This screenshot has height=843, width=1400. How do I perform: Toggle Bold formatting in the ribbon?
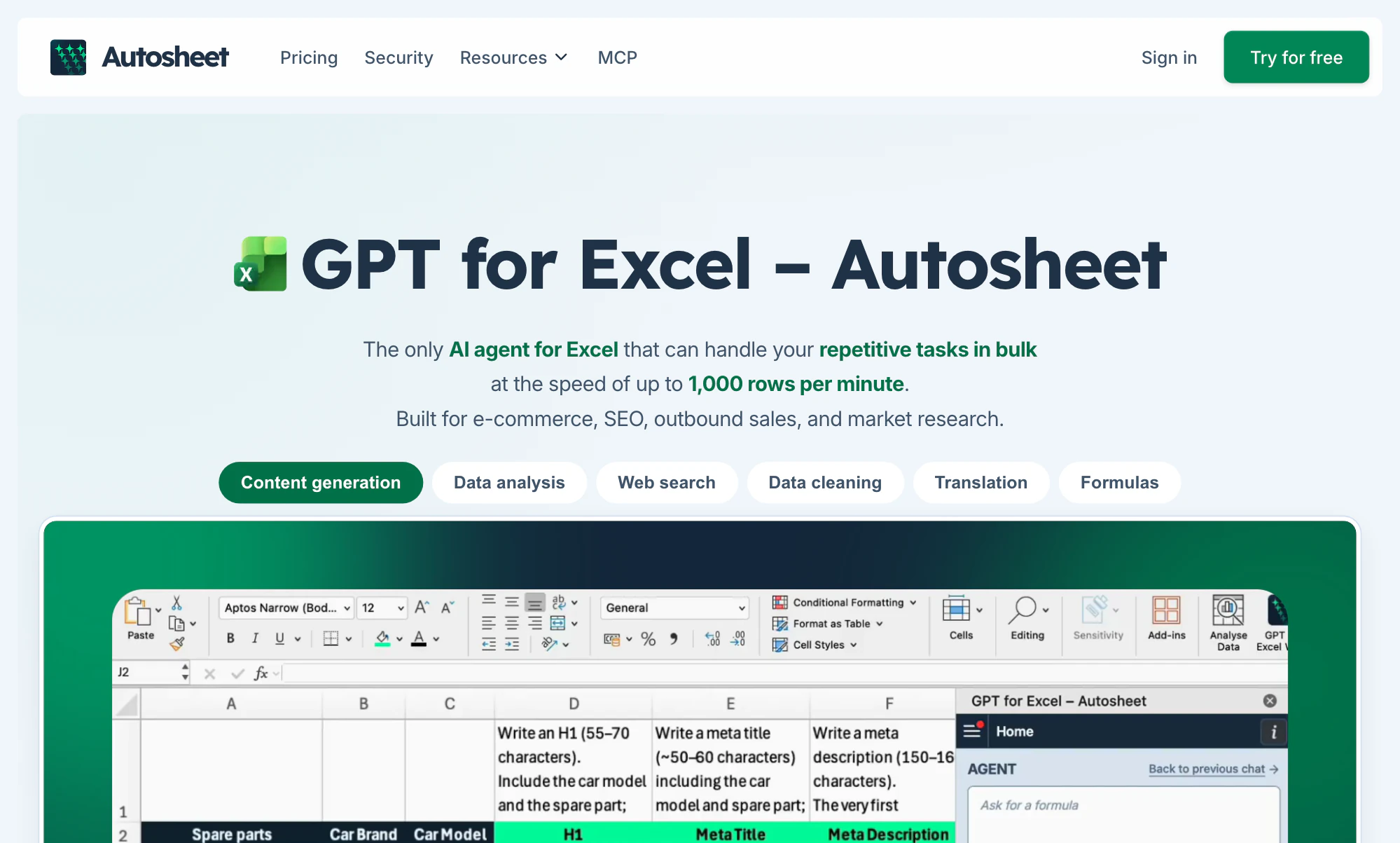pyautogui.click(x=230, y=638)
